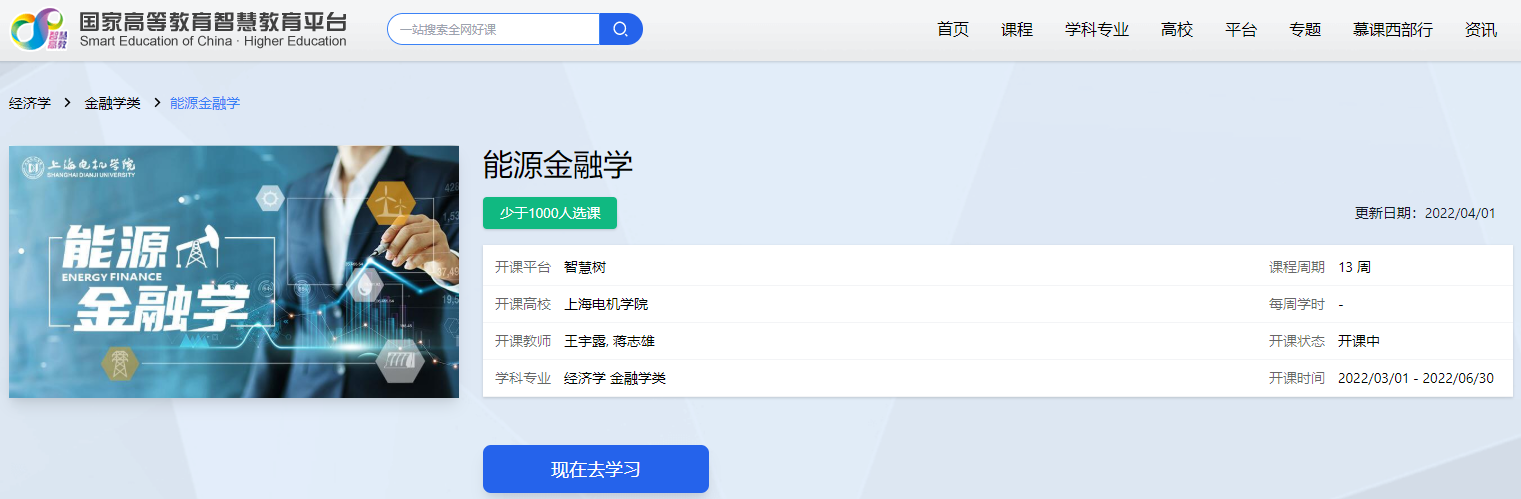This screenshot has height=499, width=1521.
Task: Open the 专题 navigation item
Action: [1304, 30]
